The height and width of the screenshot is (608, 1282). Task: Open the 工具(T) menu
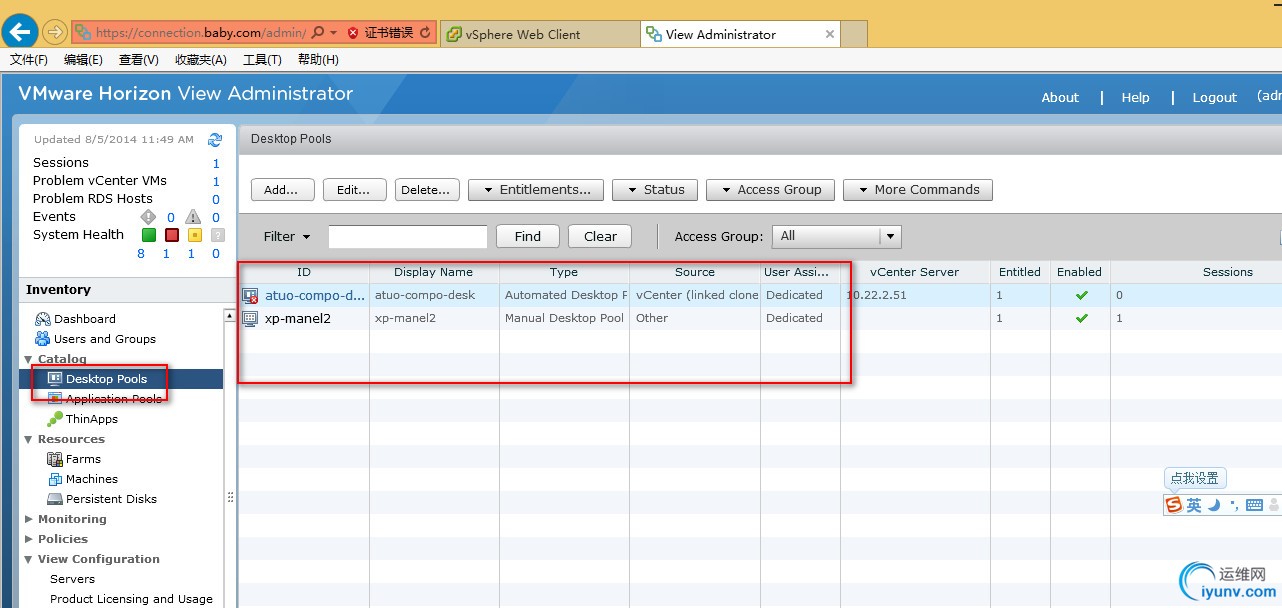tap(262, 60)
